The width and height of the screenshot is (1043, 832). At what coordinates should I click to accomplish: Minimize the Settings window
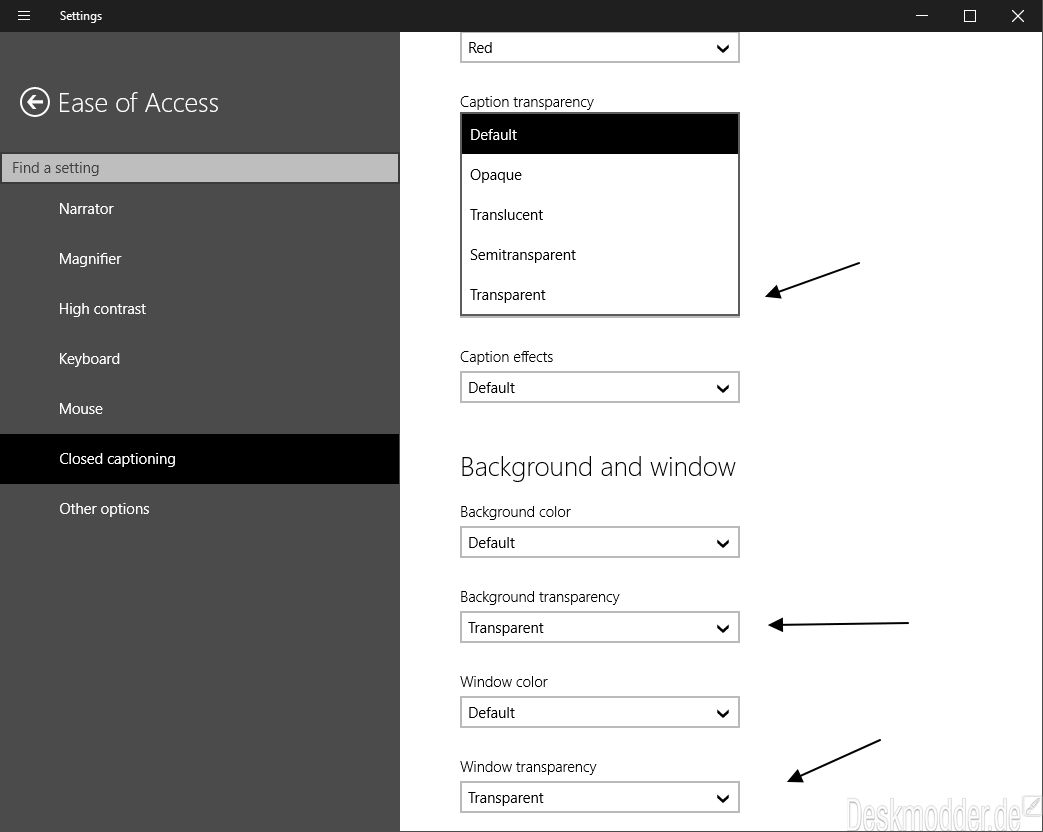921,15
